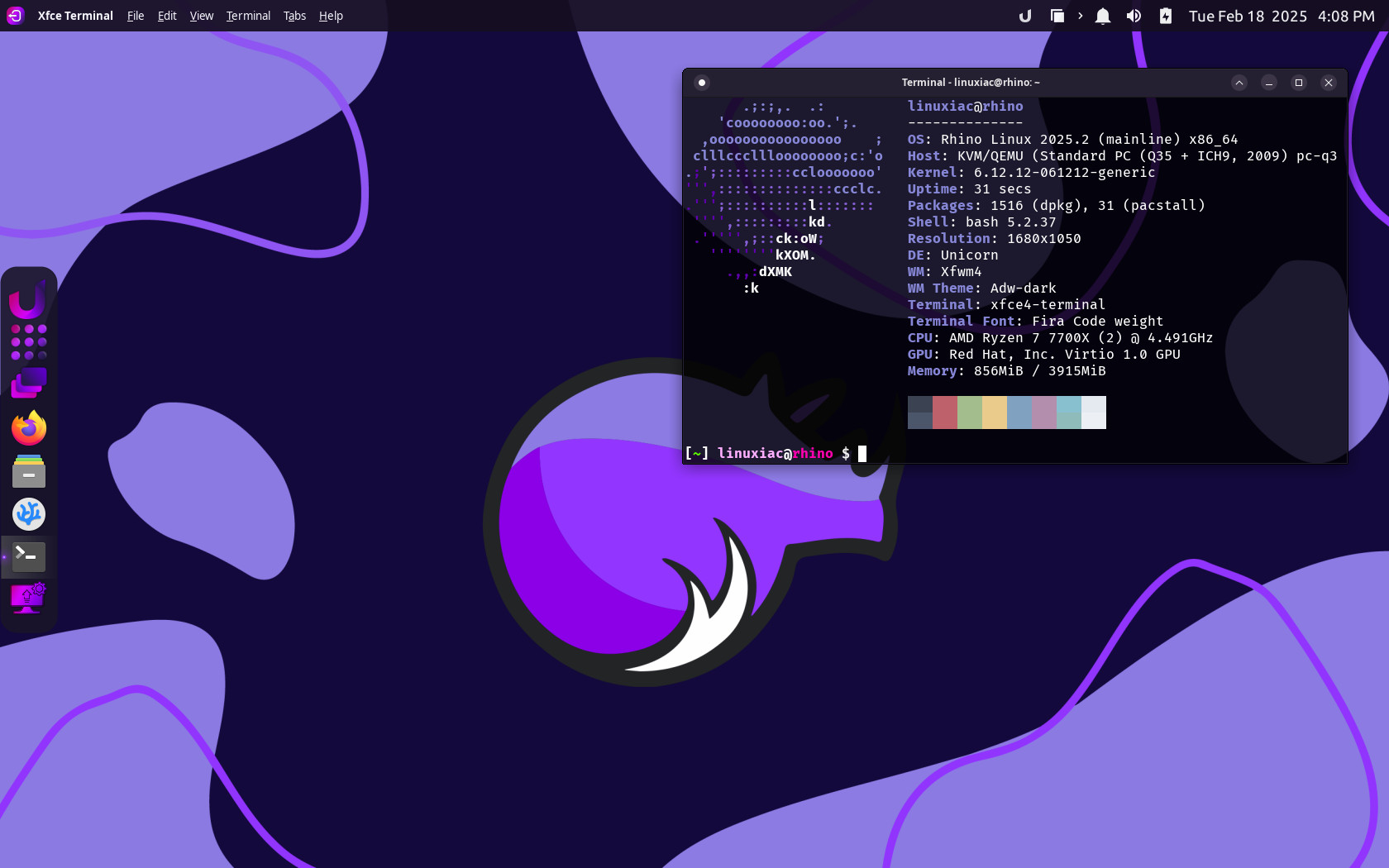
Task: Expand hidden tray icons arrow
Action: point(1080,16)
